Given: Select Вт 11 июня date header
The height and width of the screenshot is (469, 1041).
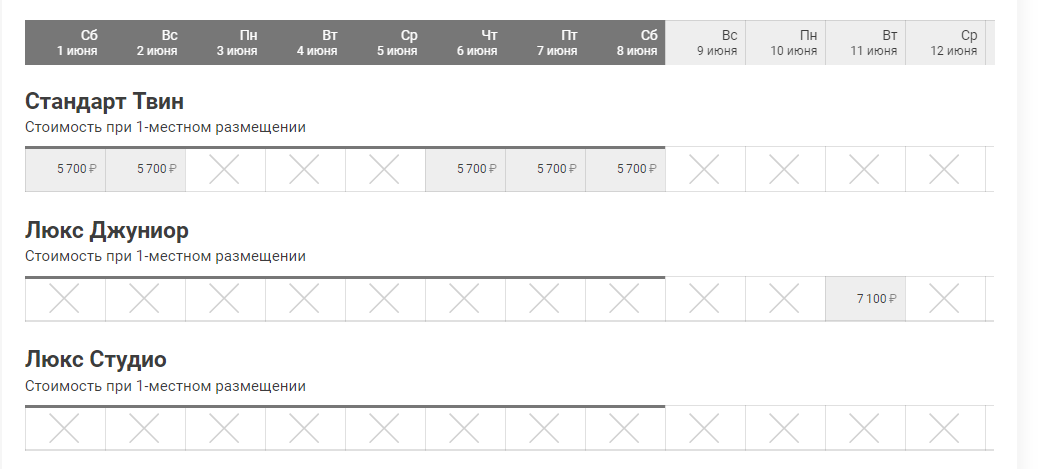Looking at the screenshot, I should click(866, 43).
